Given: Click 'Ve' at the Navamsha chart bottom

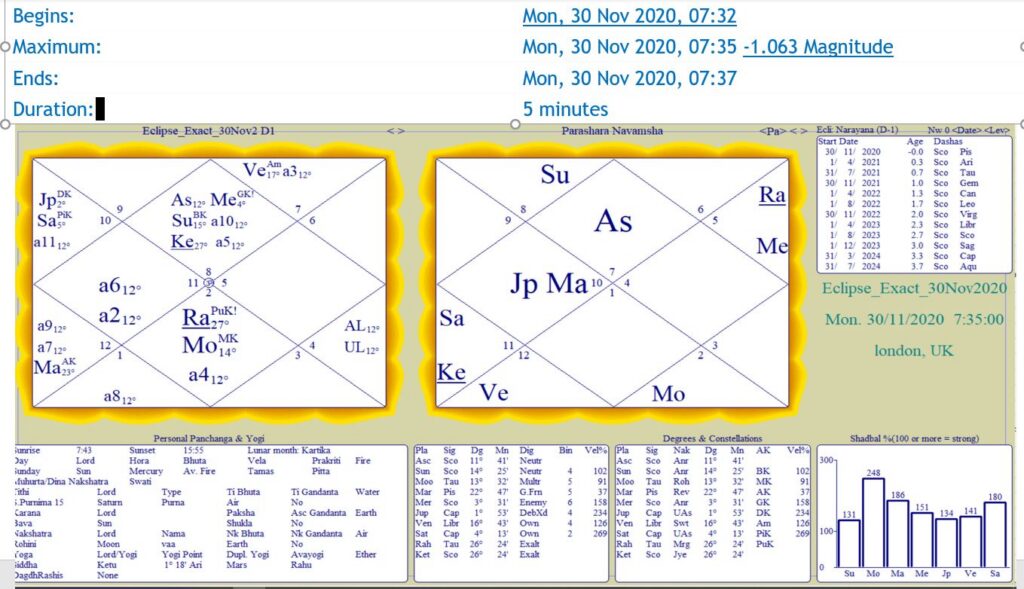Looking at the screenshot, I should pyautogui.click(x=493, y=392).
